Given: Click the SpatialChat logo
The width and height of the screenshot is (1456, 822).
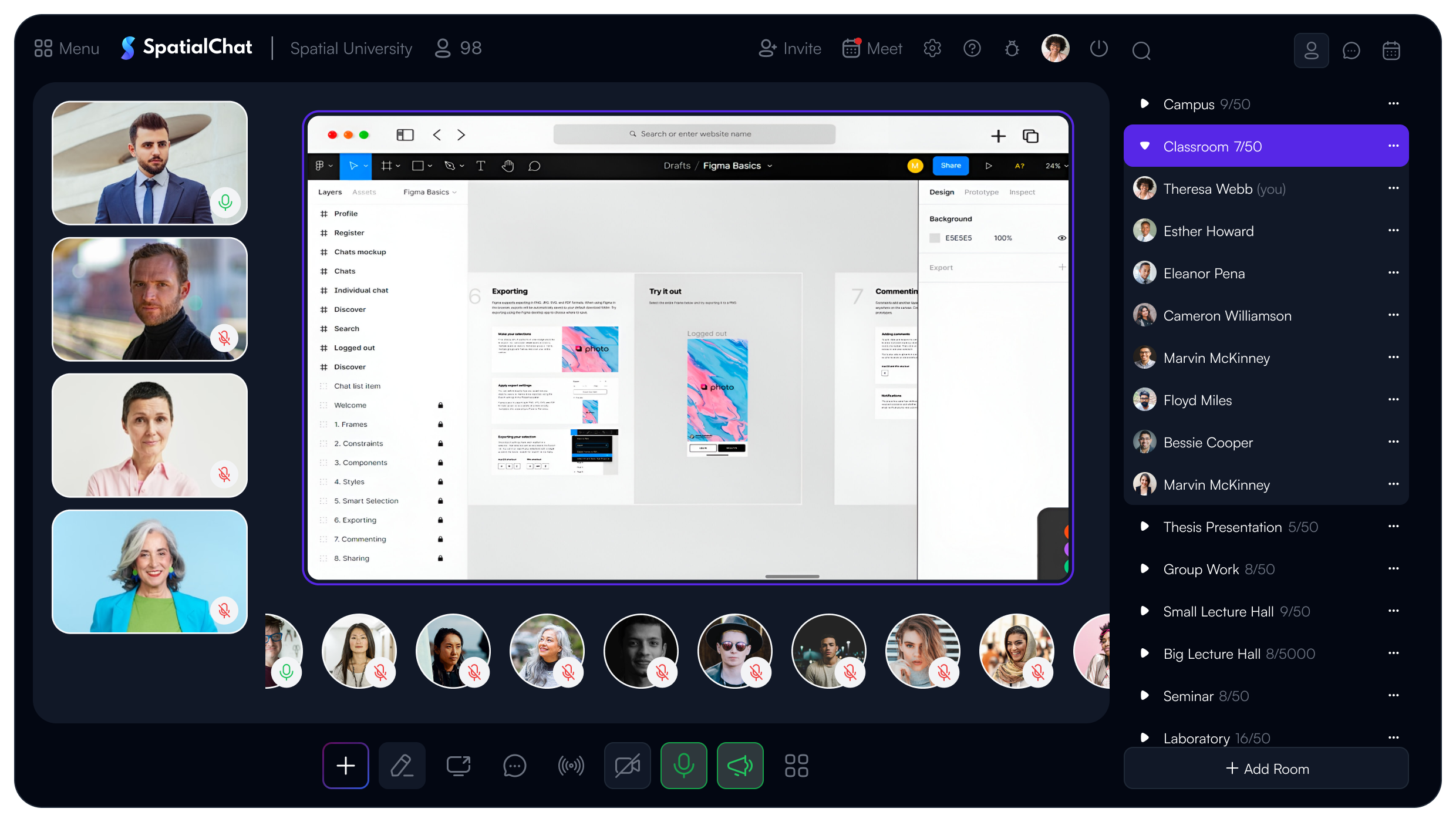Looking at the screenshot, I should click(187, 48).
